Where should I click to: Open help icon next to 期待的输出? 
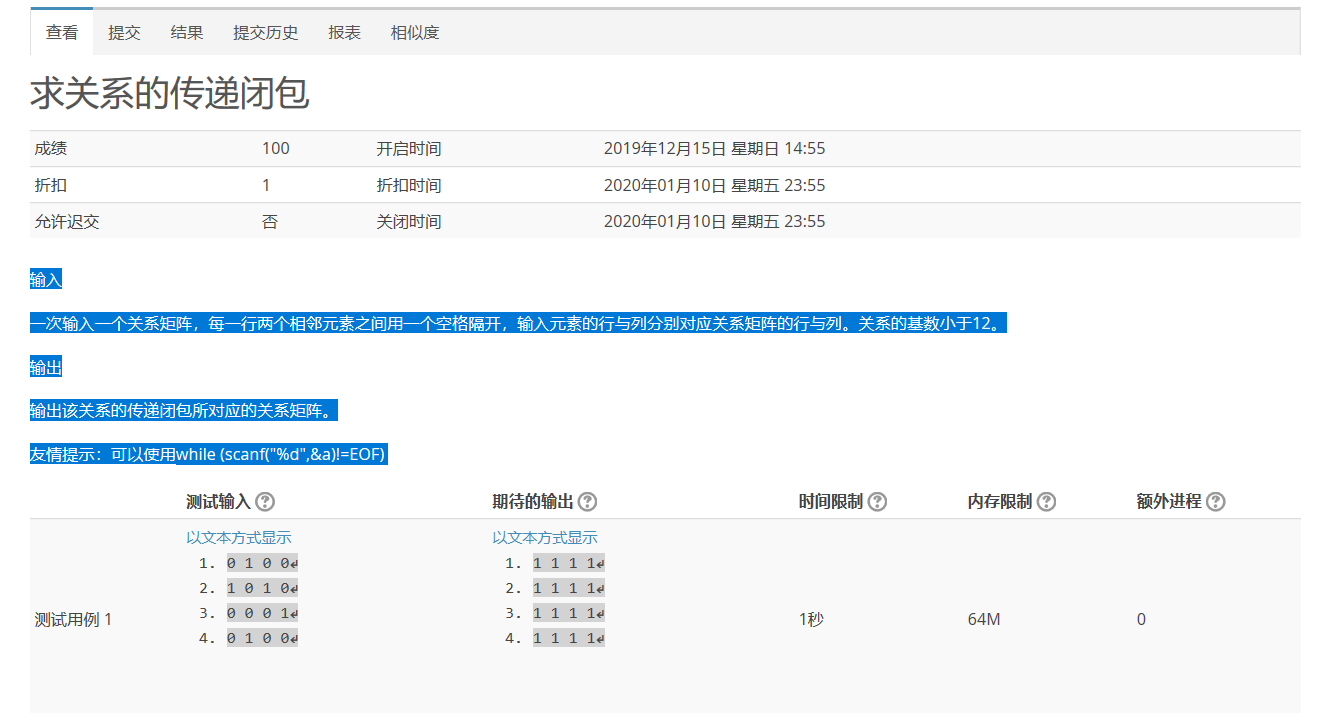point(588,502)
